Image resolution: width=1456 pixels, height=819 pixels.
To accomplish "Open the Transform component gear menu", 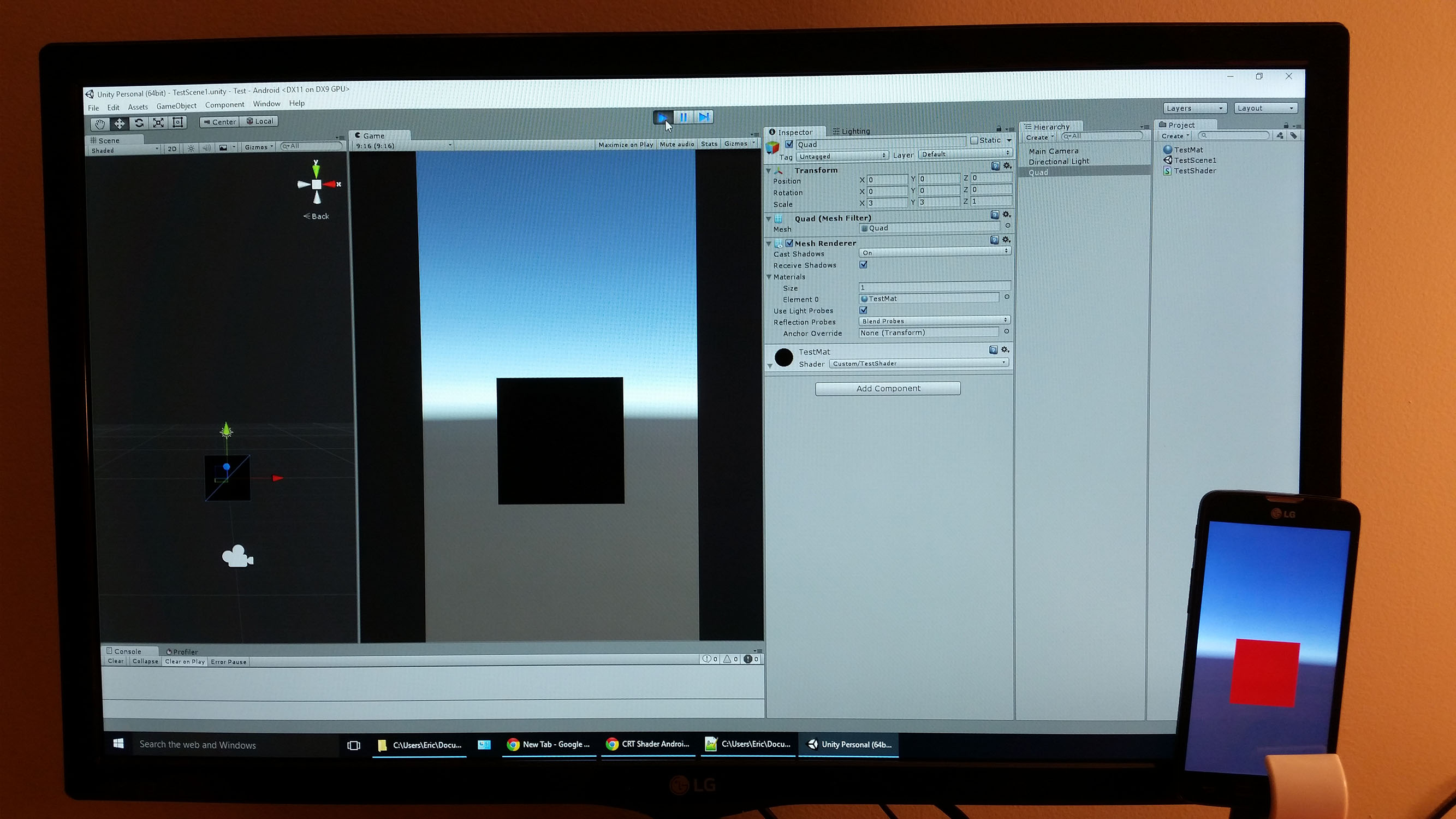I will pyautogui.click(x=1008, y=167).
